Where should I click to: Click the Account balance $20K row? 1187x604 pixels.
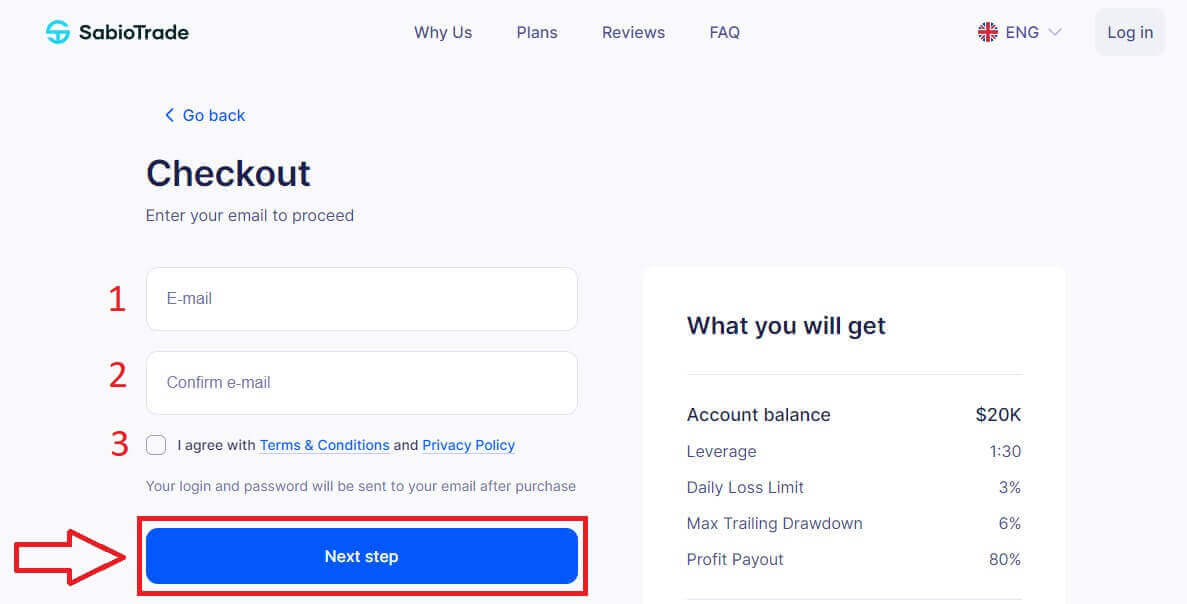coord(854,415)
